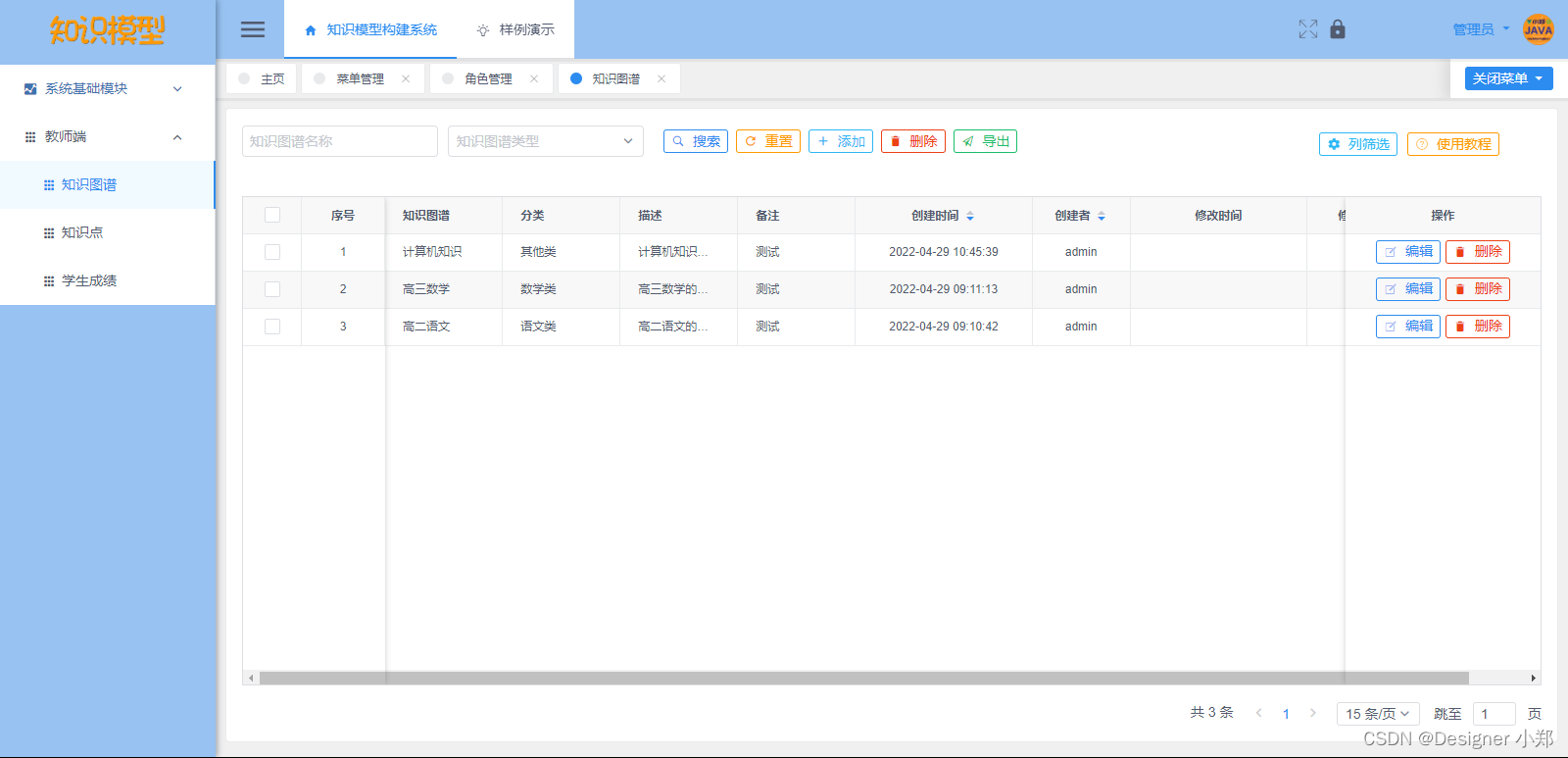This screenshot has width=1568, height=758.
Task: Go to previous page arrow
Action: tap(1259, 713)
